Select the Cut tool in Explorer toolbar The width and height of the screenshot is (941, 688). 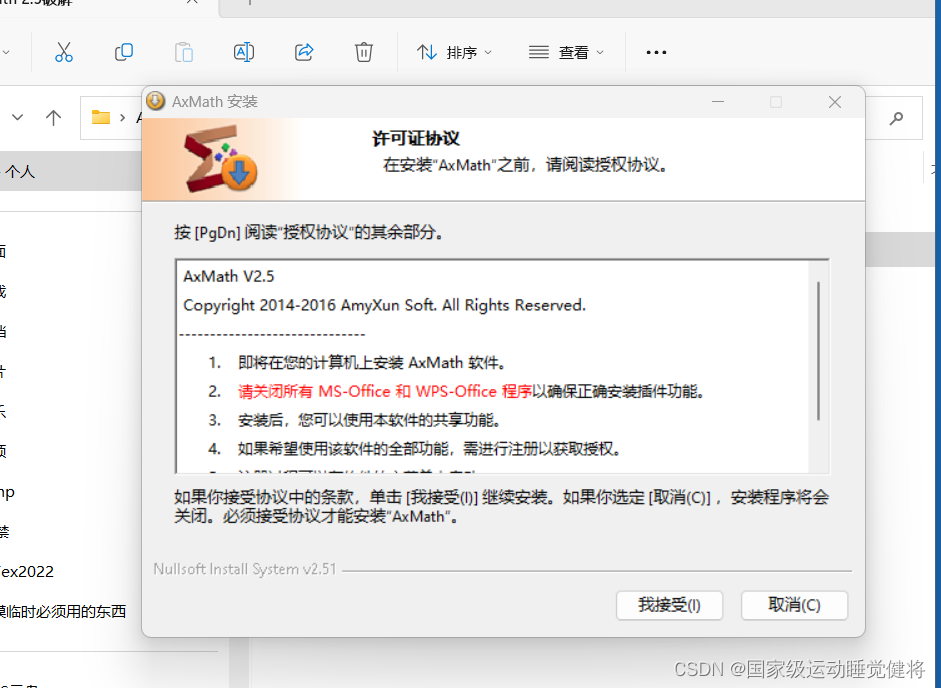[x=64, y=52]
